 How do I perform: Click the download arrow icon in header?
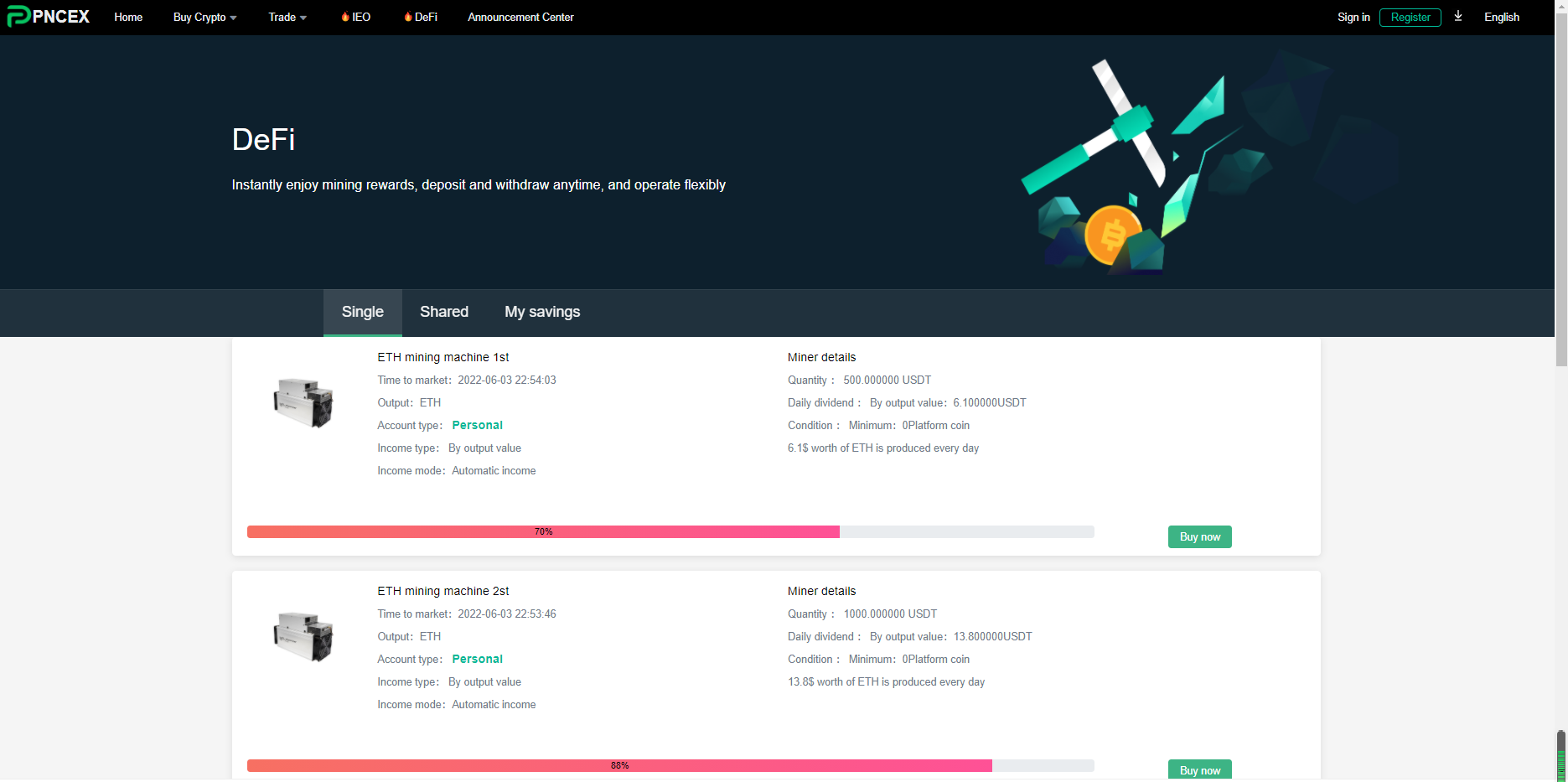click(1458, 16)
